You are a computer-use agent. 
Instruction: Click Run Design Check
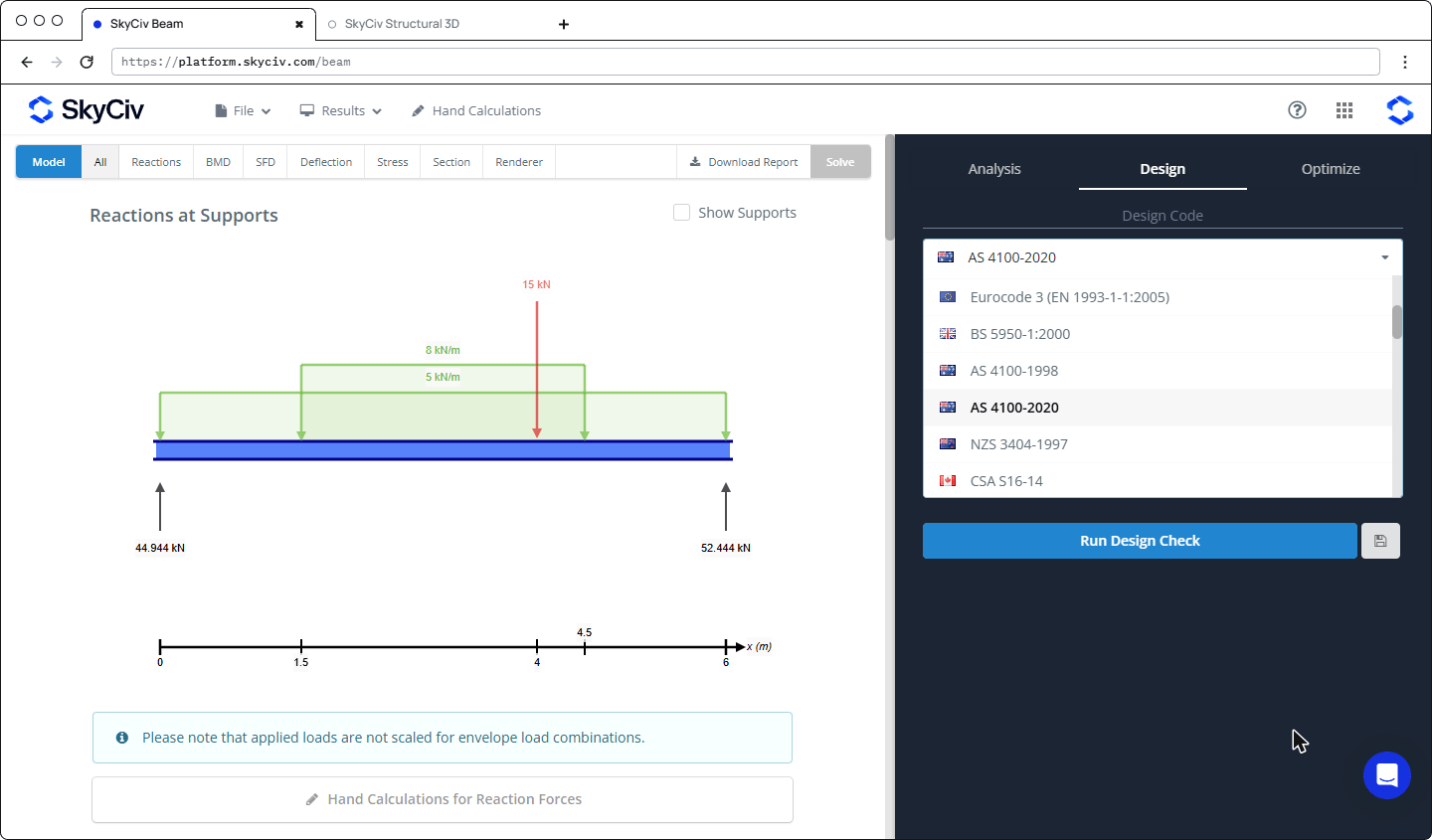1140,541
